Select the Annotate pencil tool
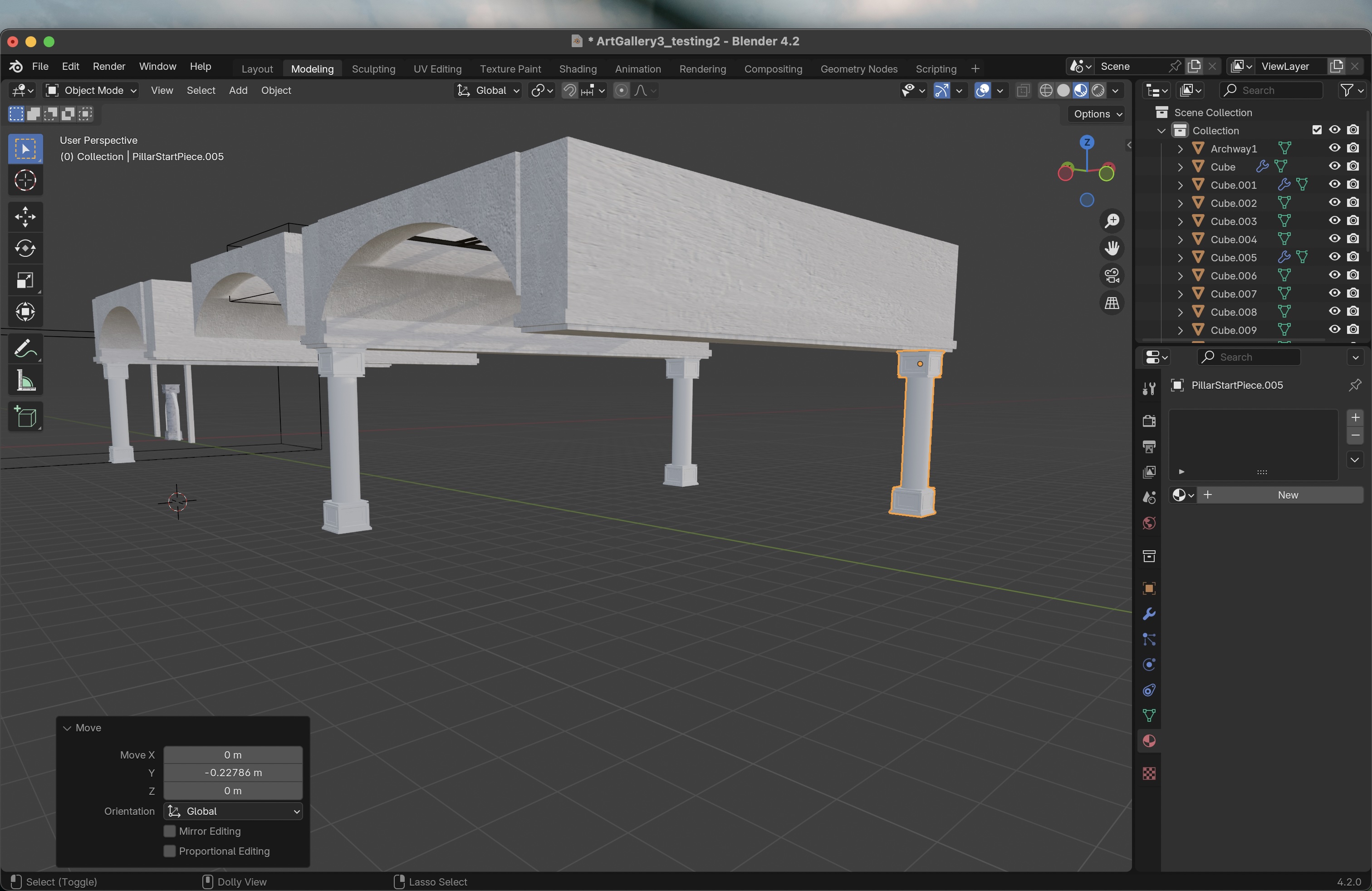The height and width of the screenshot is (891, 1372). click(x=25, y=349)
